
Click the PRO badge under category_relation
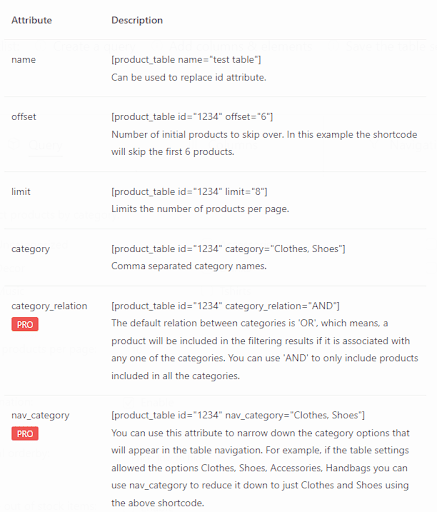click(25, 324)
